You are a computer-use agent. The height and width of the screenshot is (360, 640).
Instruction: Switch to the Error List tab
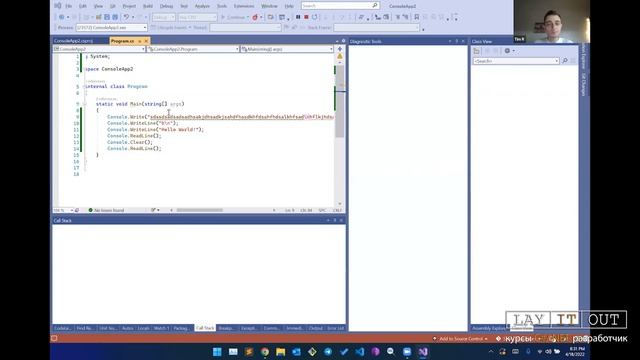click(336, 328)
